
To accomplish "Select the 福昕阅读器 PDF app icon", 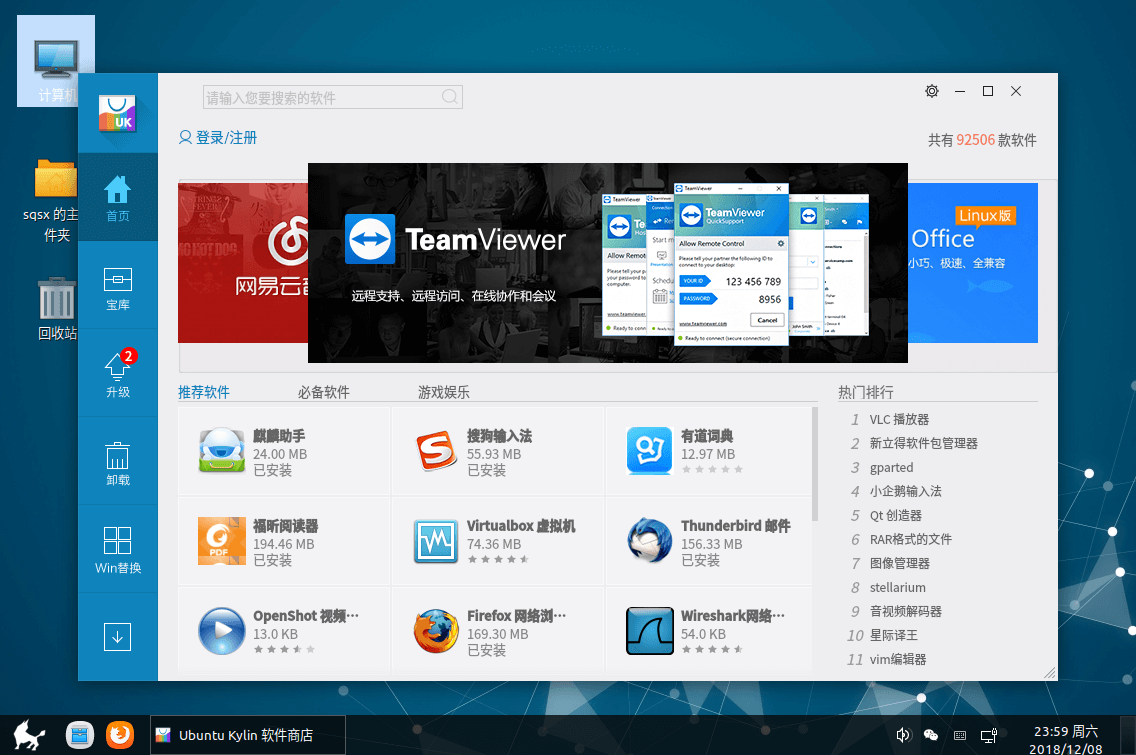I will tap(222, 541).
